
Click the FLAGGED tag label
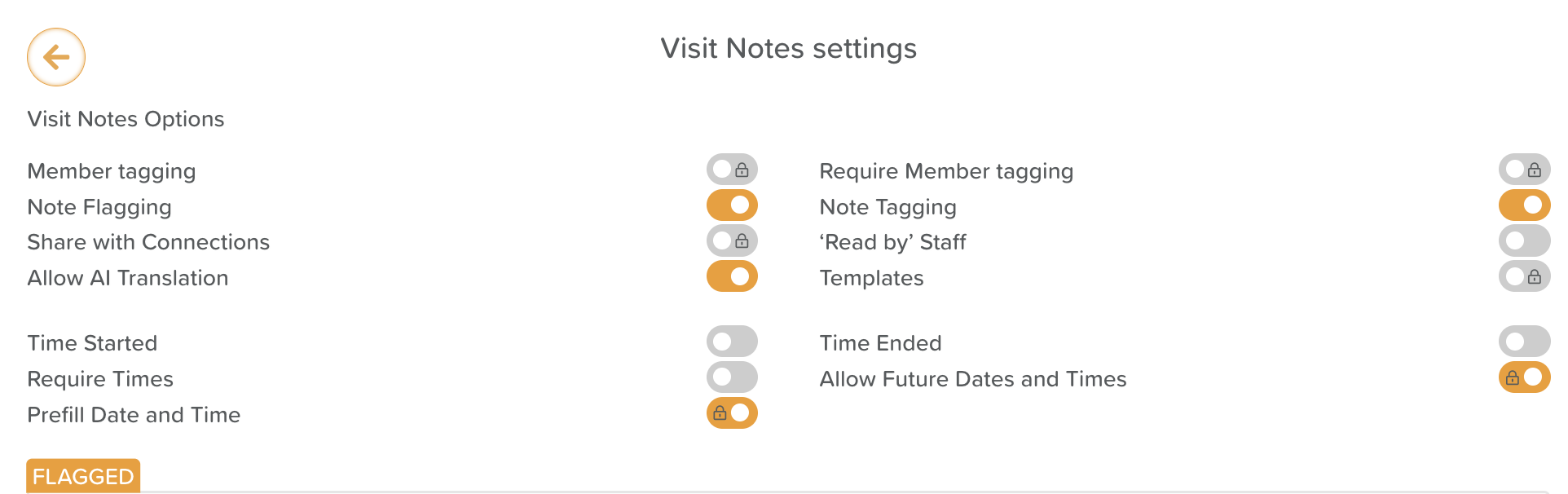83,476
